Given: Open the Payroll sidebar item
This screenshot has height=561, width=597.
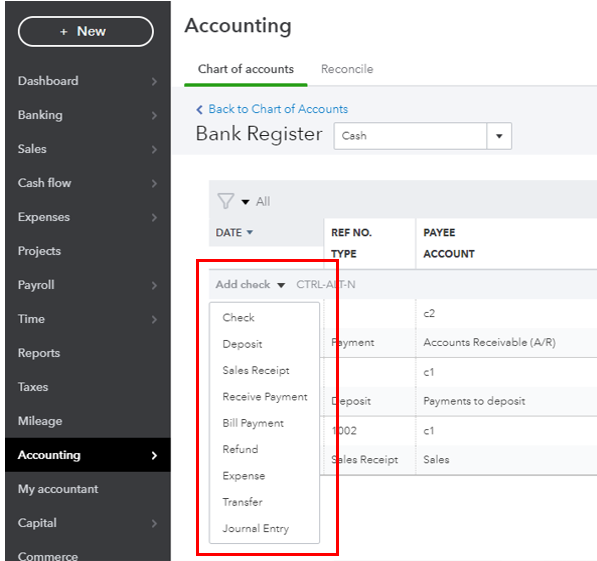Looking at the screenshot, I should pyautogui.click(x=36, y=285).
